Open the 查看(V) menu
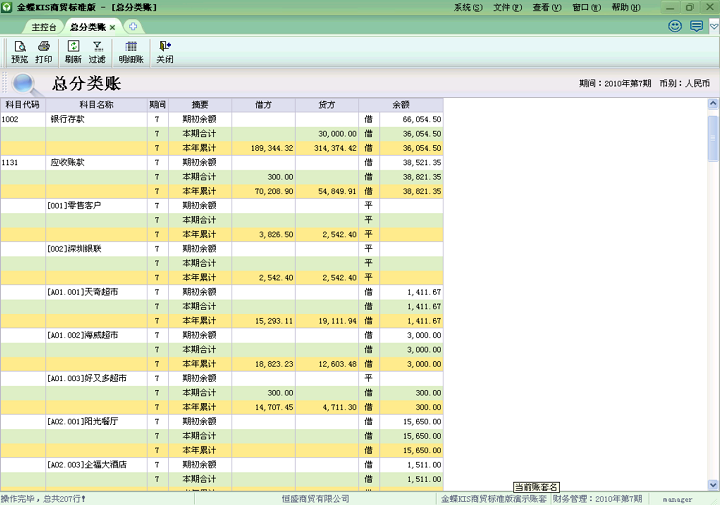 (546, 7)
